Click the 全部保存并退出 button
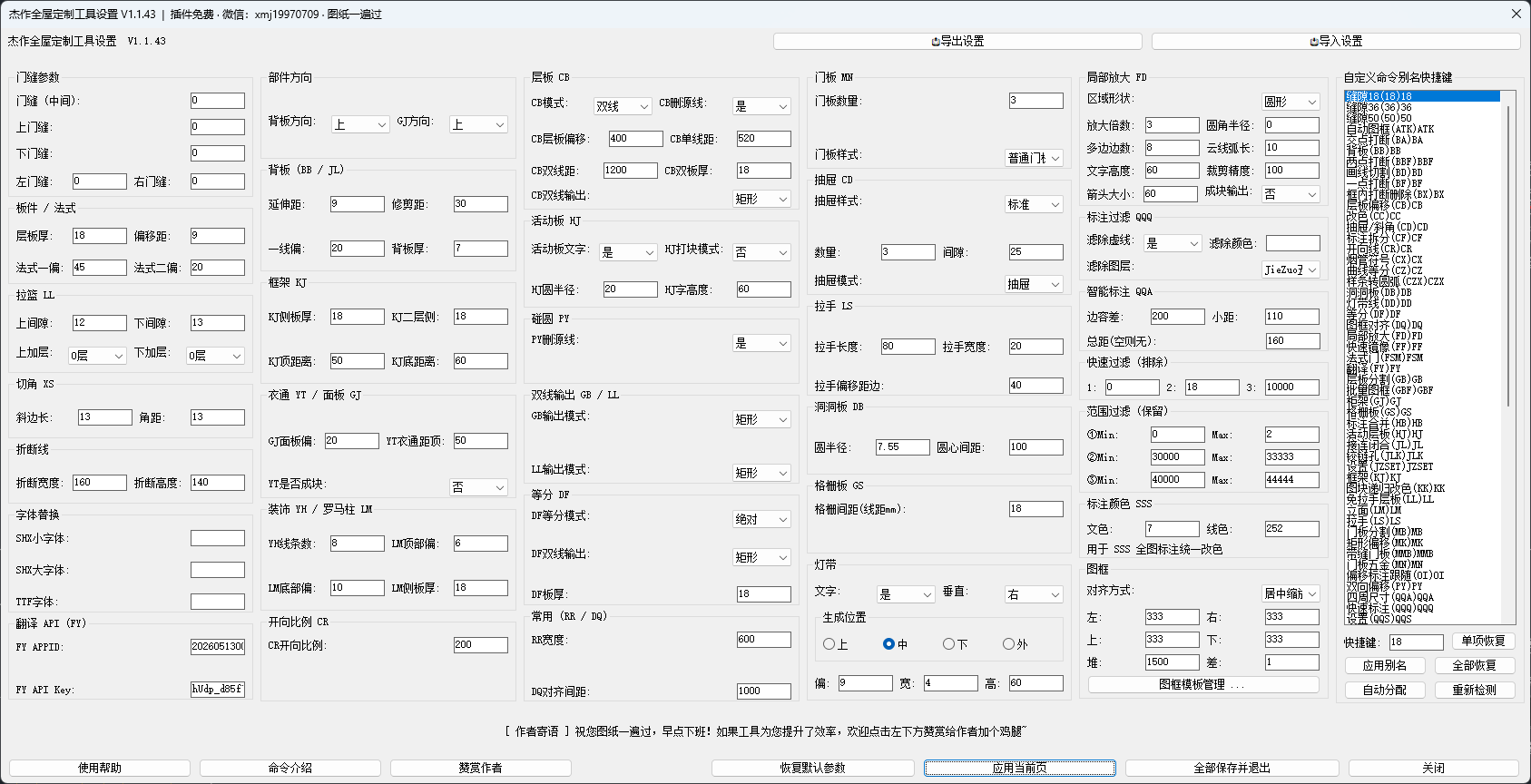This screenshot has width=1531, height=784. (1232, 768)
